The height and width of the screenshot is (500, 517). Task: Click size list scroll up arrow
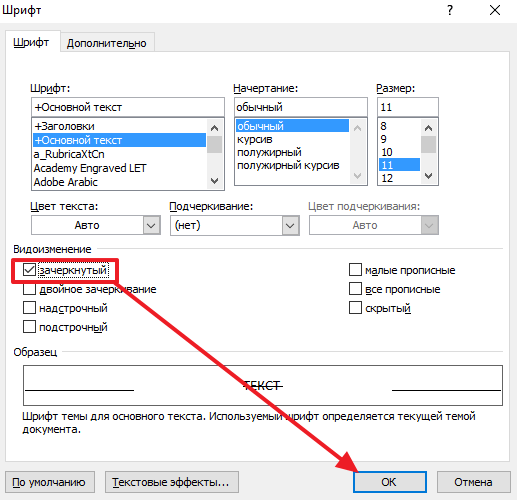[x=429, y=128]
